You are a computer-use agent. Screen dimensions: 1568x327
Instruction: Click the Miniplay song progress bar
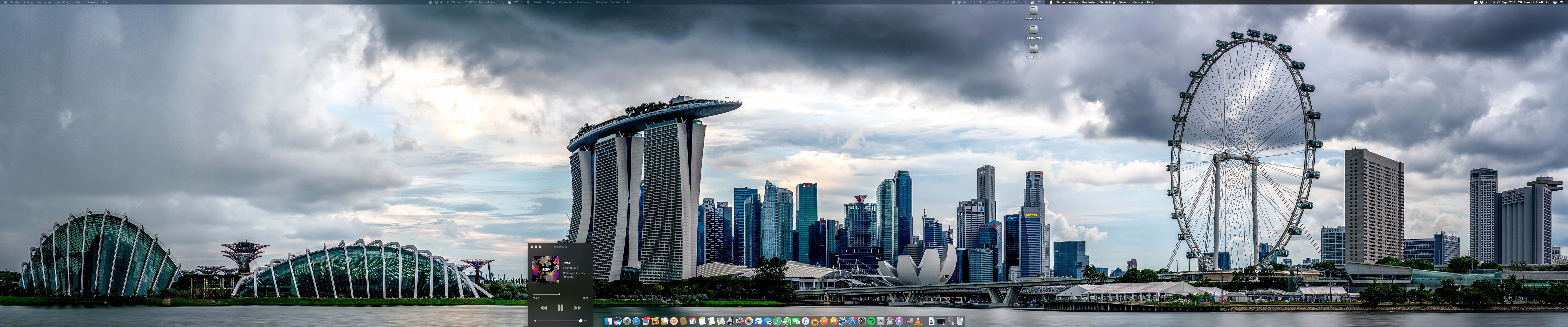tap(560, 294)
